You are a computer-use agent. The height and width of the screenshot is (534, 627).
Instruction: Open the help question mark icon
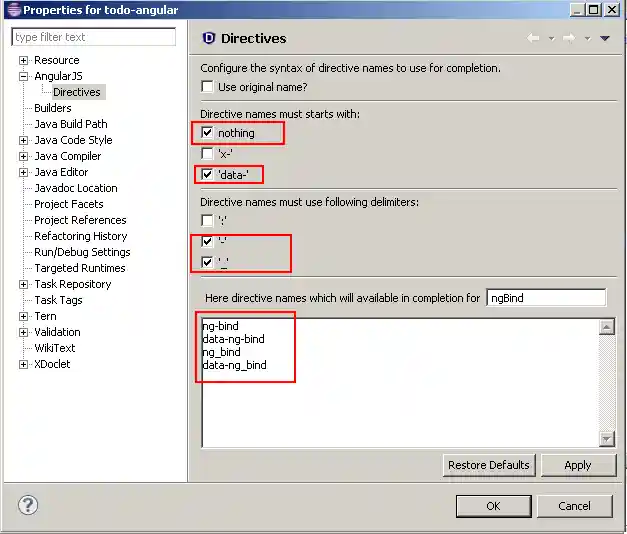pos(28,505)
